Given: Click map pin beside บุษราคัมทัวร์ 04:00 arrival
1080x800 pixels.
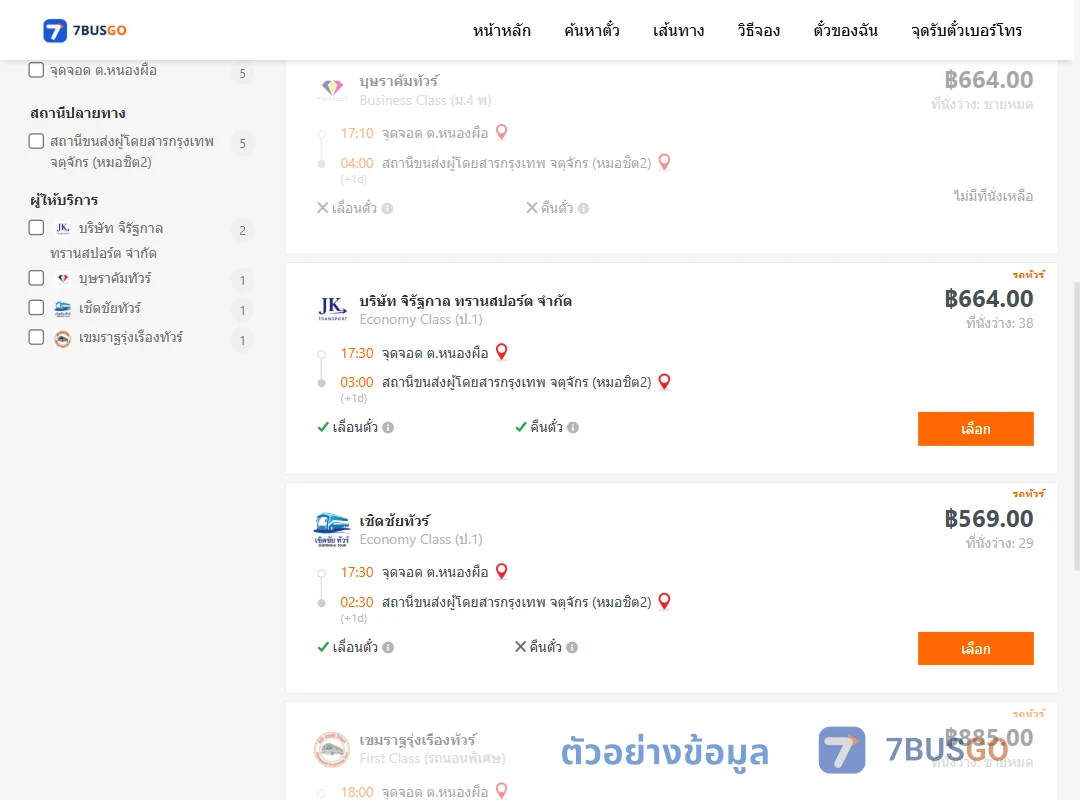Looking at the screenshot, I should (x=664, y=162).
